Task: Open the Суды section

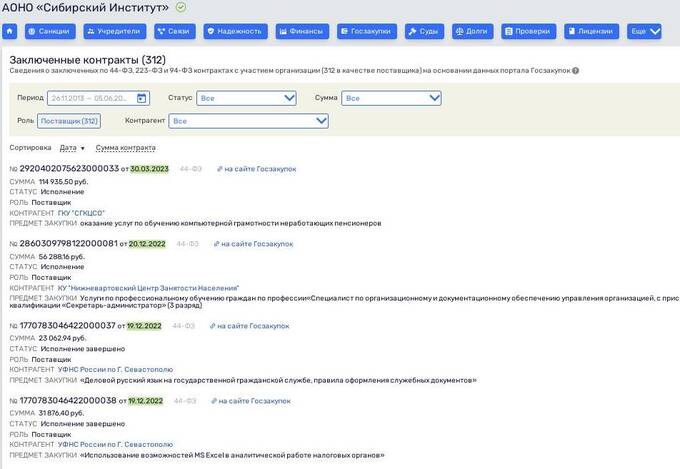Action: tap(424, 32)
